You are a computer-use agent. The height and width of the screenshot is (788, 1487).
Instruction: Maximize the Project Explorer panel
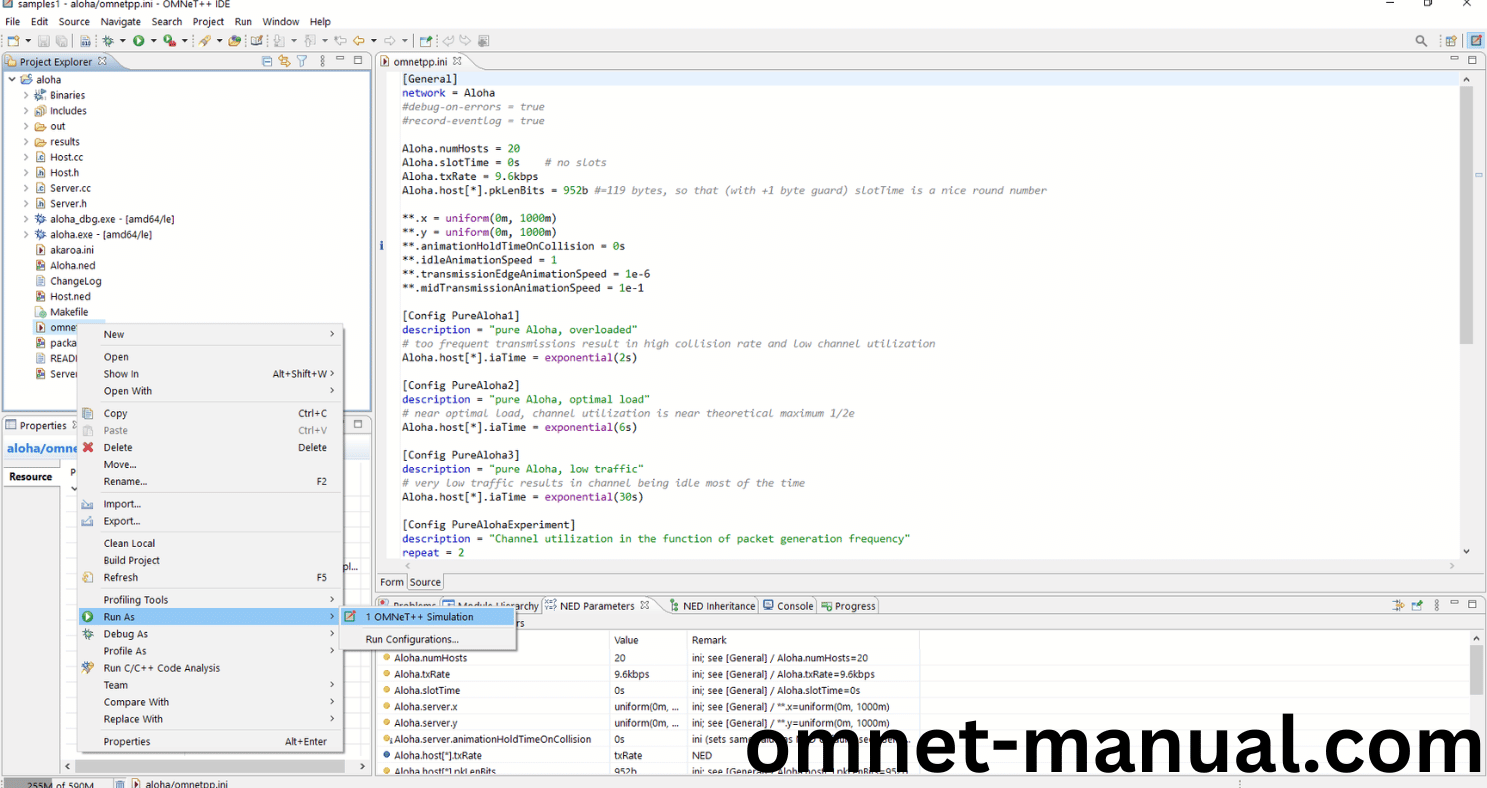click(358, 61)
